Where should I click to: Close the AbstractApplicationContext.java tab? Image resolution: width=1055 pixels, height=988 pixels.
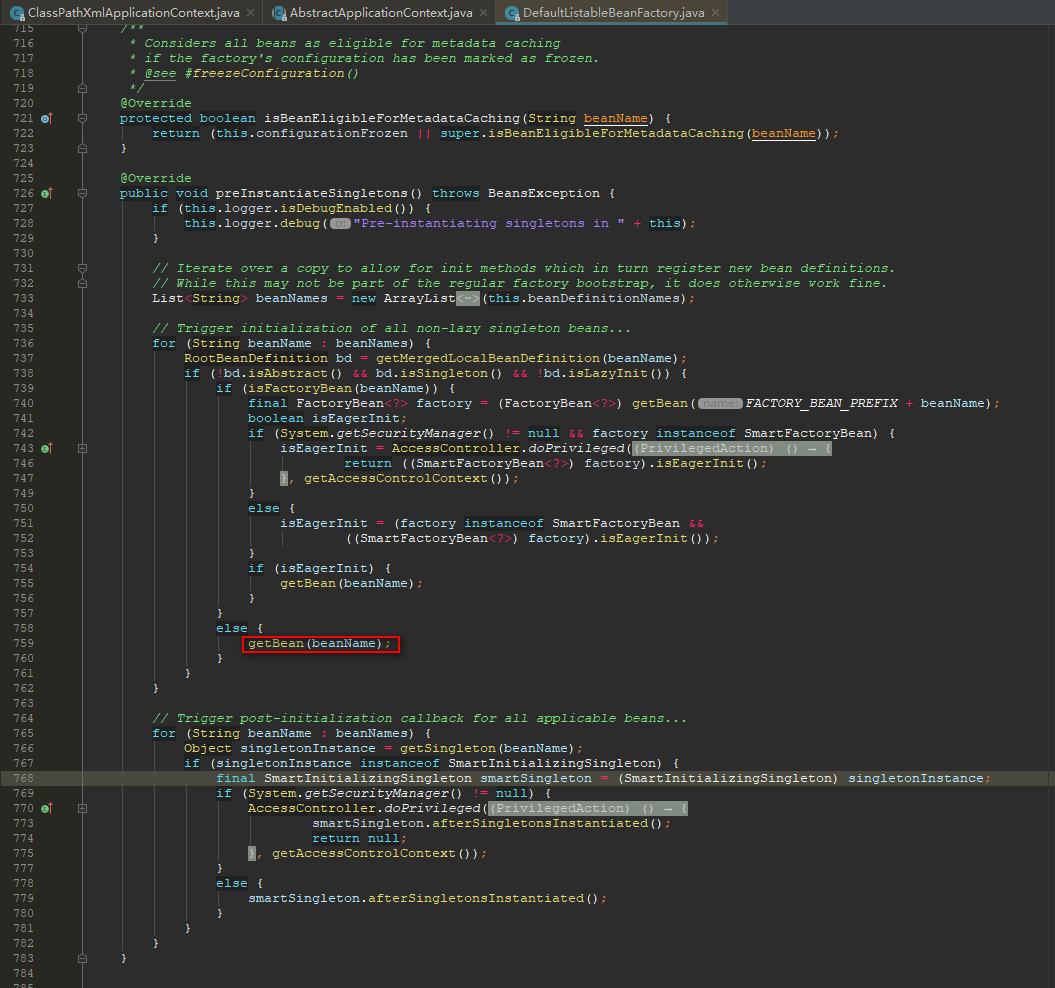point(483,13)
